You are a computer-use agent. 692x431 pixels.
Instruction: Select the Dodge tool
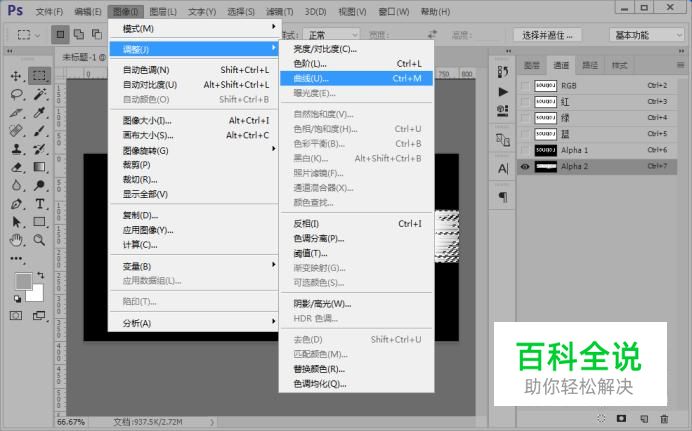pyautogui.click(x=39, y=185)
